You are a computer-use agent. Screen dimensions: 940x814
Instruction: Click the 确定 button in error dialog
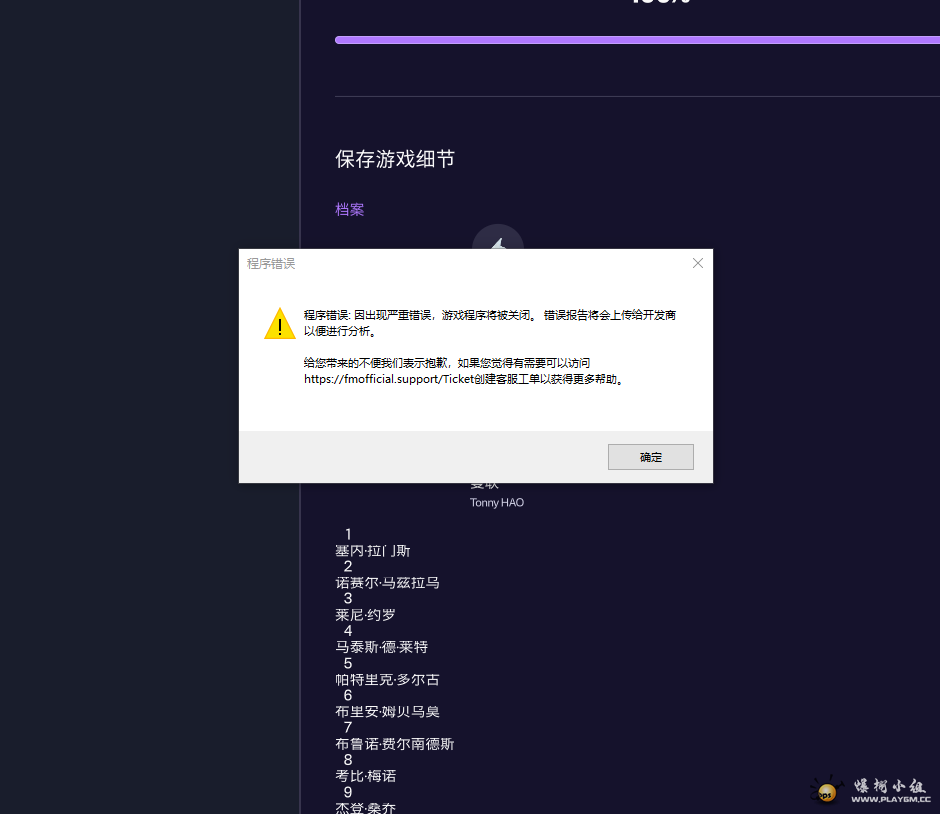coord(650,457)
